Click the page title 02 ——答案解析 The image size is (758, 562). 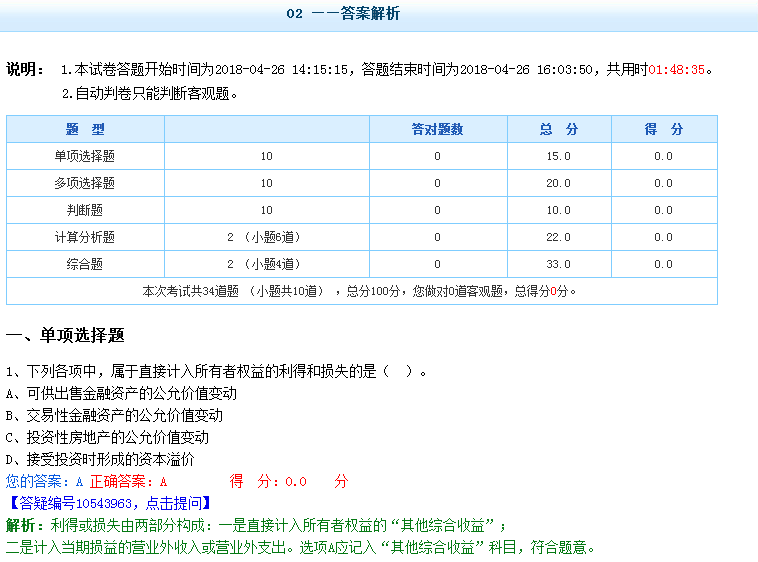(x=343, y=14)
